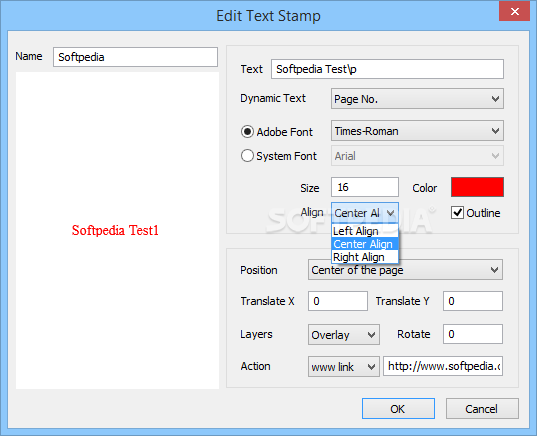Open the red Color swatch picker

tap(477, 187)
